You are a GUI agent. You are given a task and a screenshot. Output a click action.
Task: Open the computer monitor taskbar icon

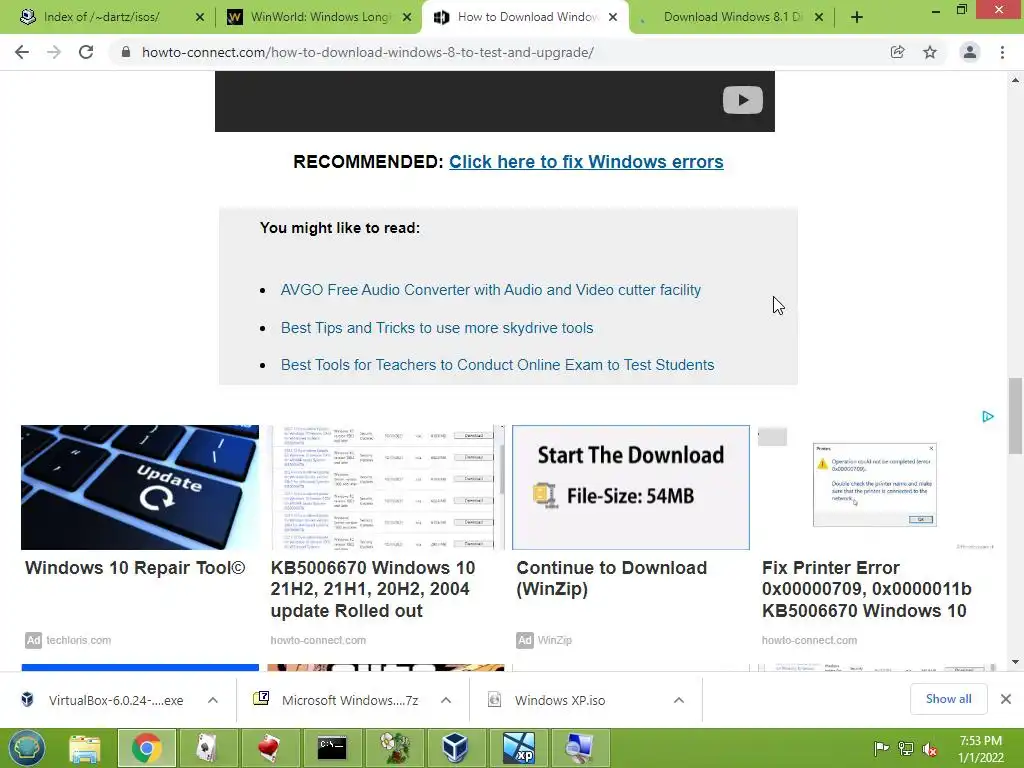(x=579, y=748)
